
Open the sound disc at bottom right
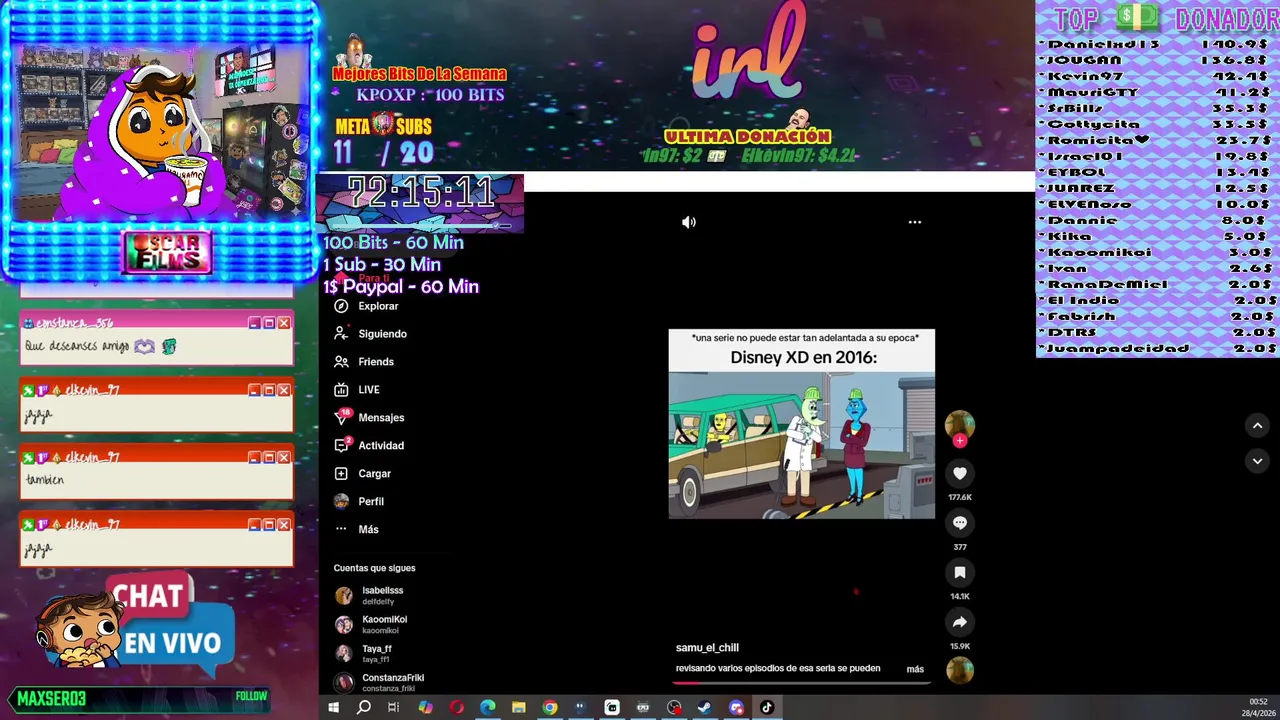960,670
